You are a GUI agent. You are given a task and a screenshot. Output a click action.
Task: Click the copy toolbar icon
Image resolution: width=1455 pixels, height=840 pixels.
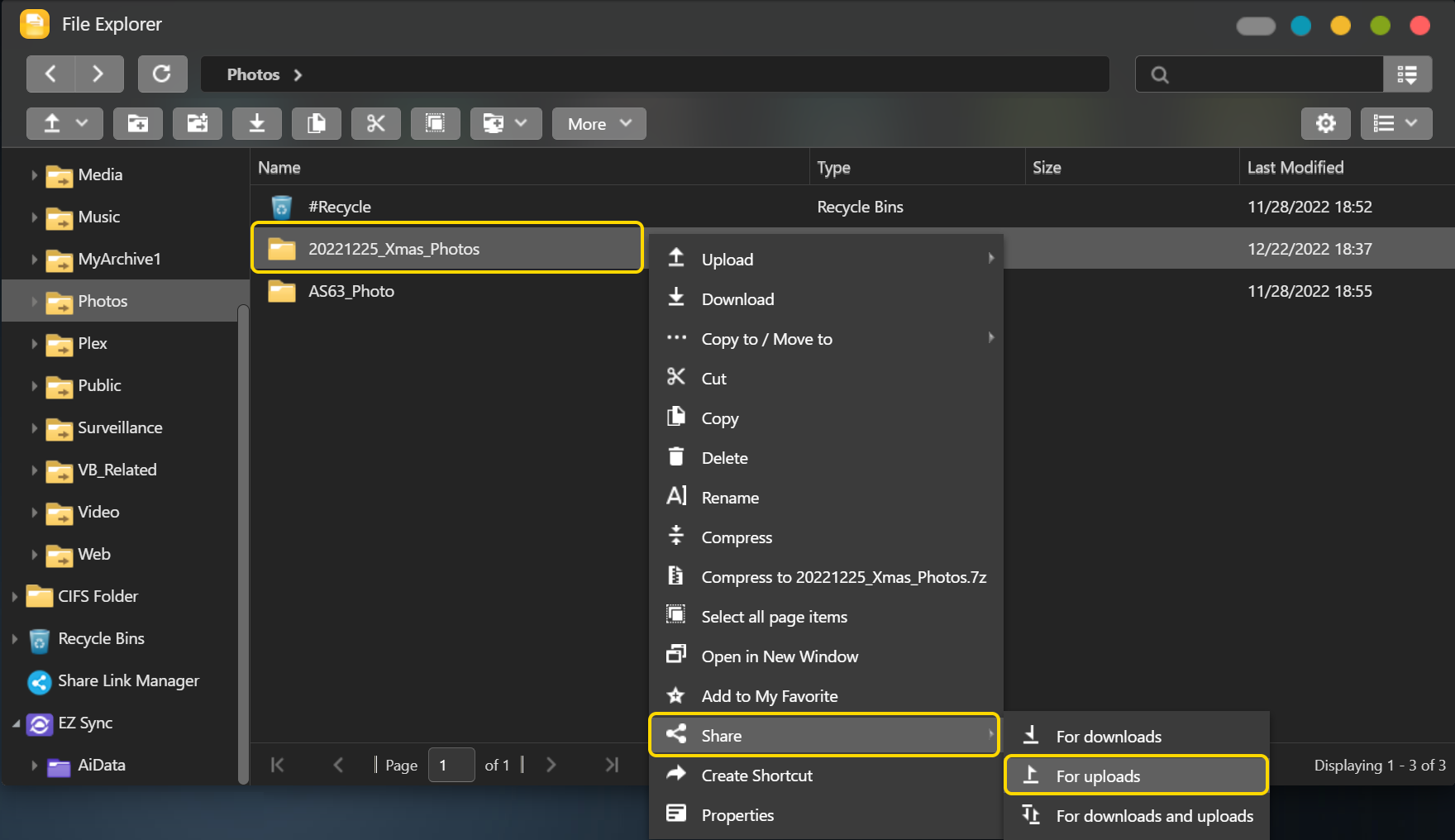tap(317, 124)
